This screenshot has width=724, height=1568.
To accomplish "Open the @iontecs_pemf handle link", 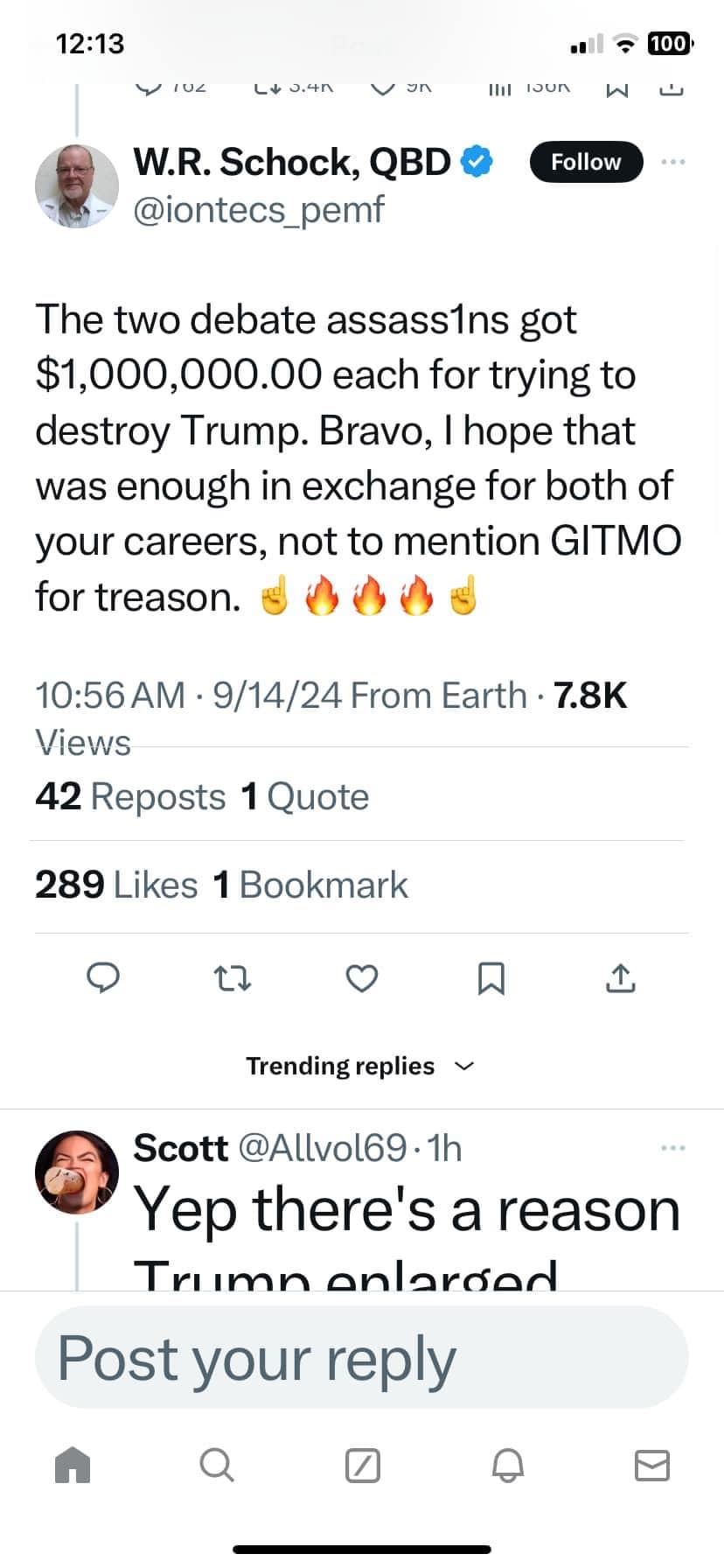I will (x=259, y=210).
